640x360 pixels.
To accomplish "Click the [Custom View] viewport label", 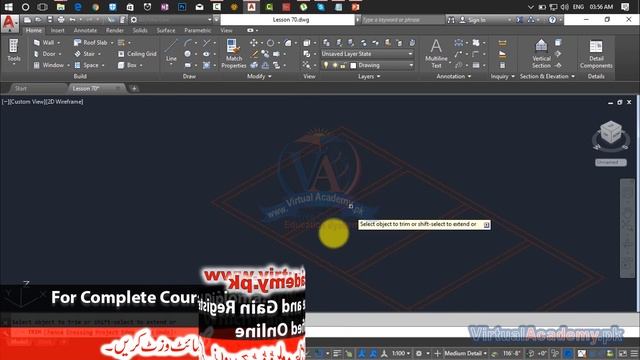I will [x=27, y=102].
